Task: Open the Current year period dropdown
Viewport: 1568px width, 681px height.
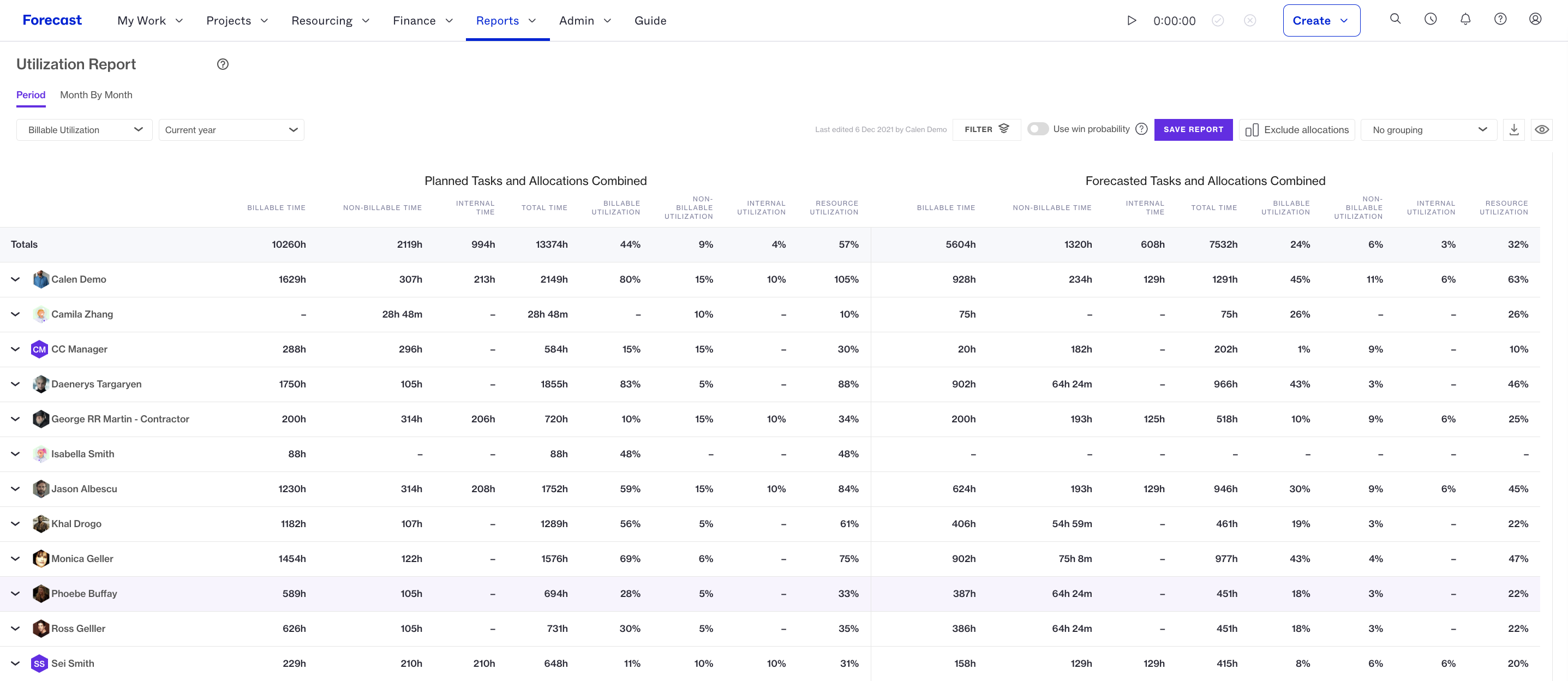Action: point(231,130)
